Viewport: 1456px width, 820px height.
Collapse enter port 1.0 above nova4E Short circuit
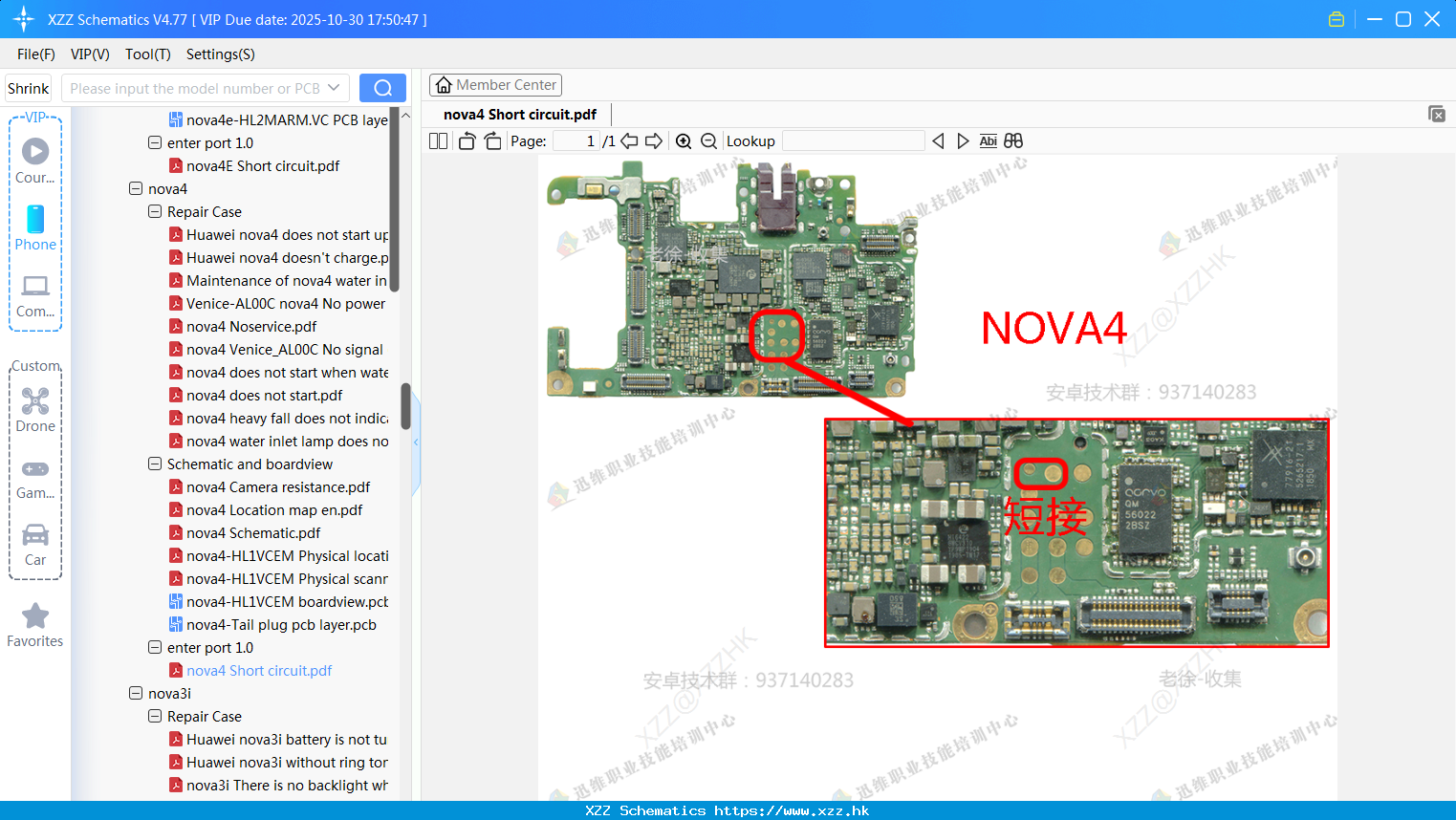(x=155, y=143)
